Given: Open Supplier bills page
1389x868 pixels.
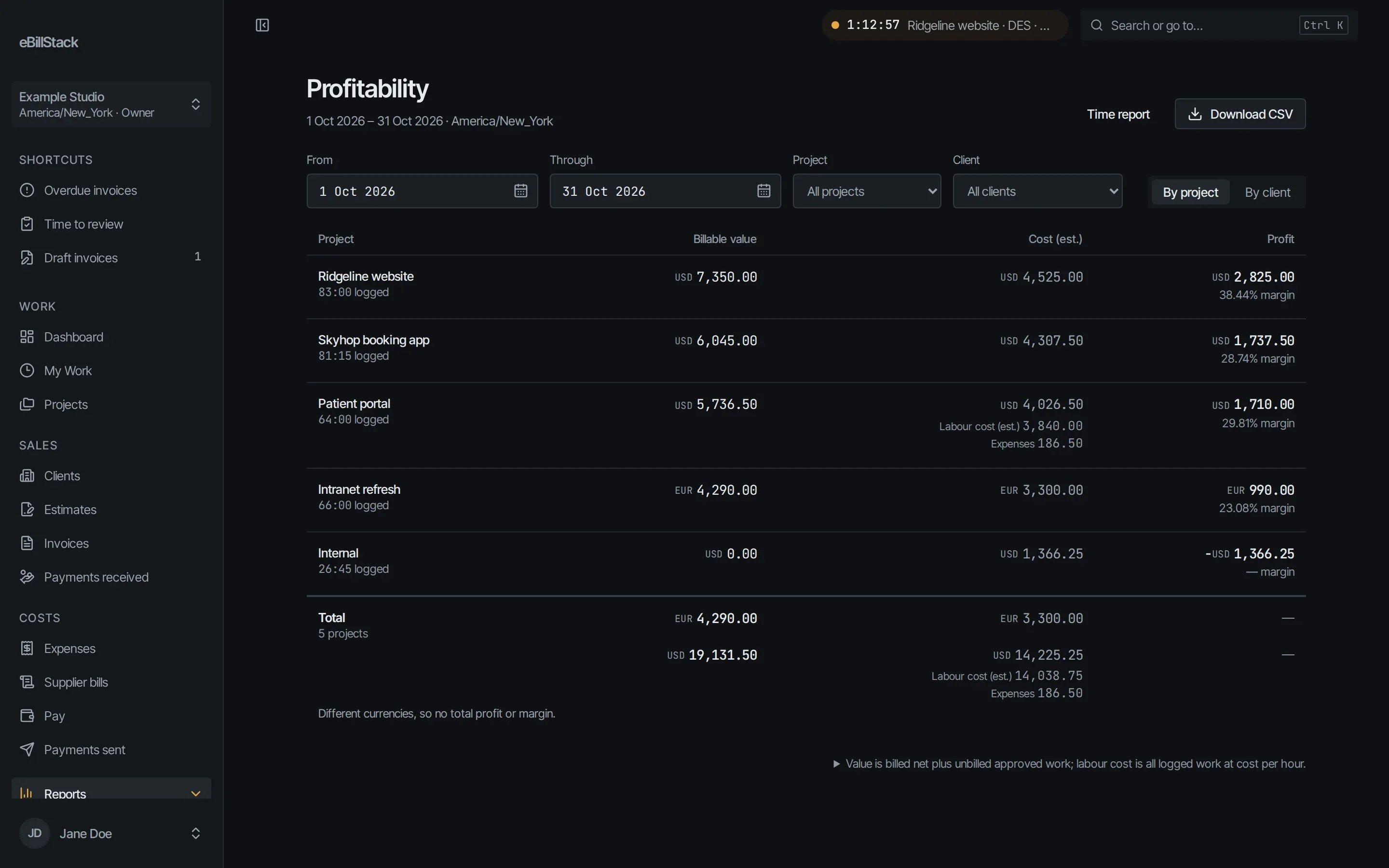Looking at the screenshot, I should pos(111,682).
